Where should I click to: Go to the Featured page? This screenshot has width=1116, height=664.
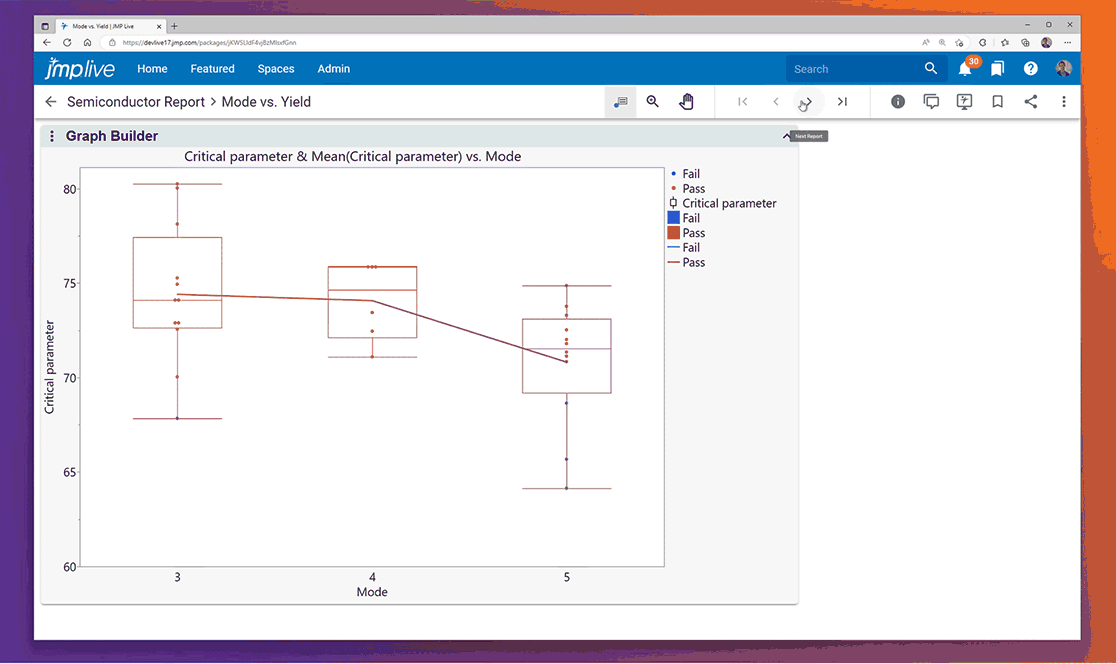pyautogui.click(x=212, y=69)
